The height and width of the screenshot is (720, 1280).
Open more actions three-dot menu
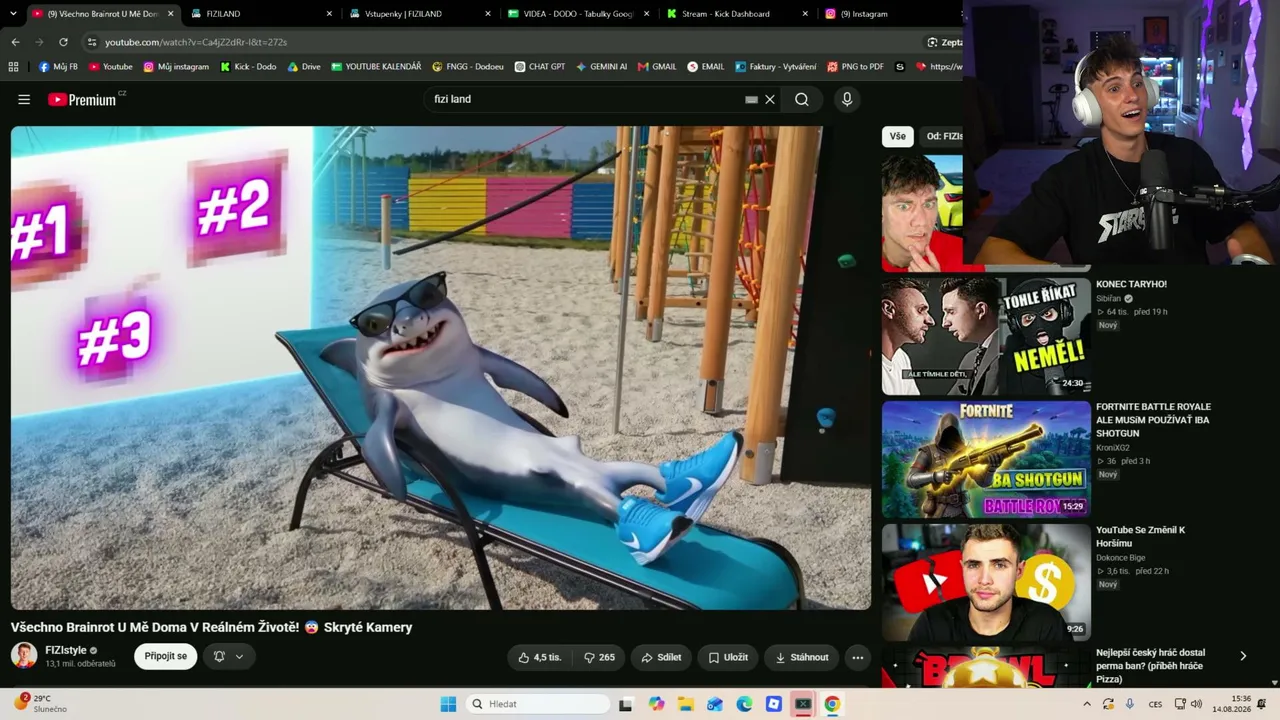[x=857, y=657]
